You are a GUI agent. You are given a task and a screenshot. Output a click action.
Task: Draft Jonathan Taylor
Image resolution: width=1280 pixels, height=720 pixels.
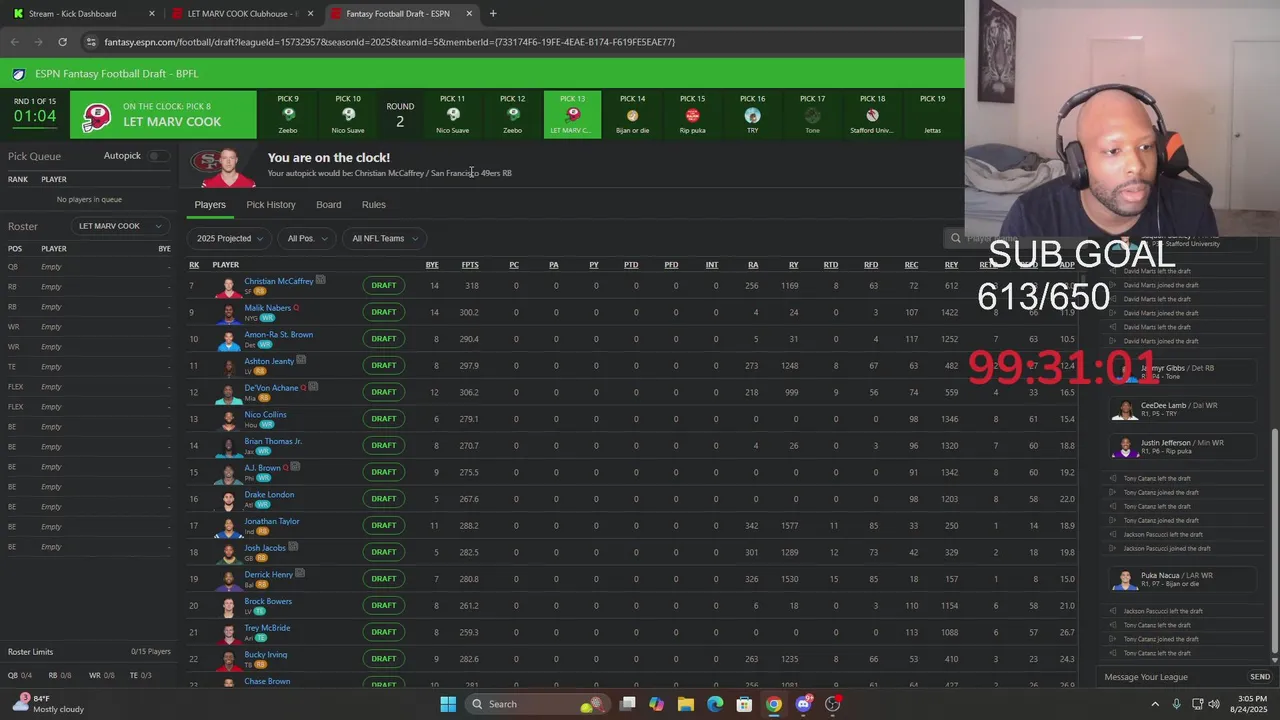(383, 525)
